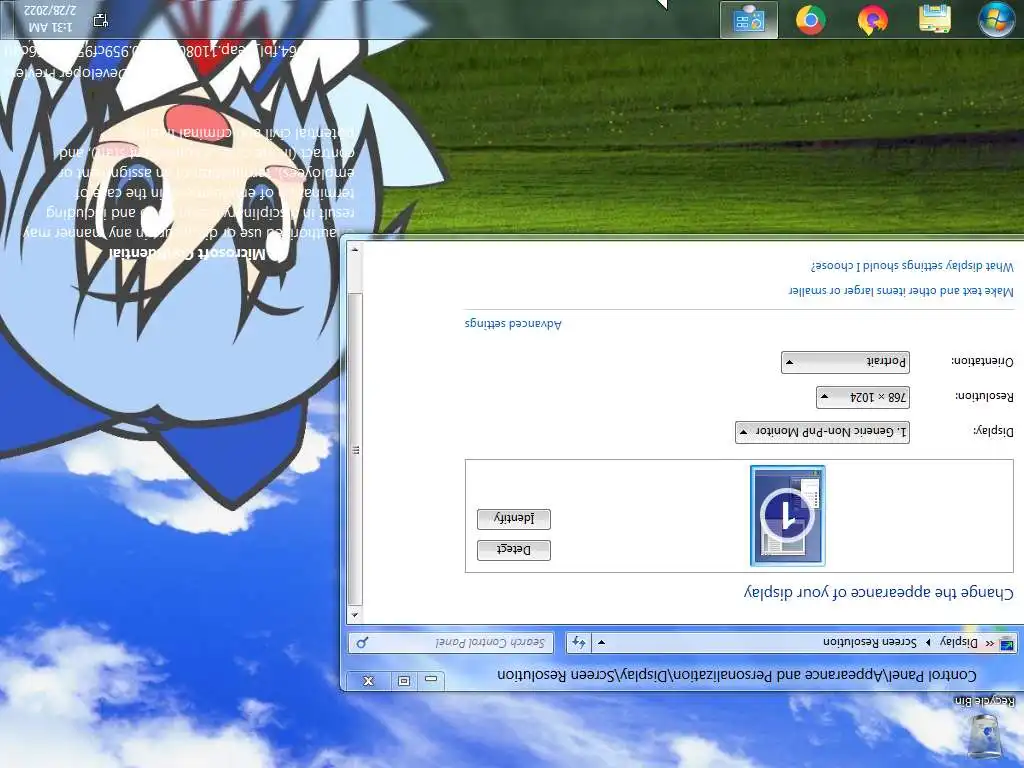1024x768 pixels.
Task: Click the Identify button
Action: 514,519
